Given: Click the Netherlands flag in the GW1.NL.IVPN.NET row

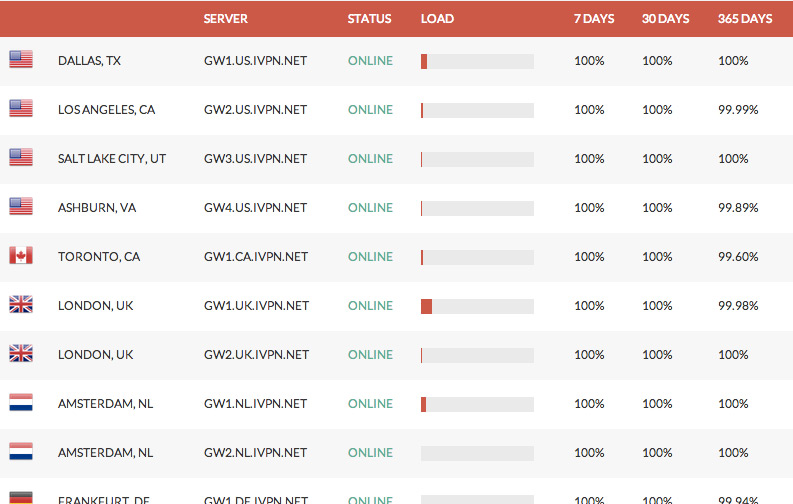Looking at the screenshot, I should (21, 403).
